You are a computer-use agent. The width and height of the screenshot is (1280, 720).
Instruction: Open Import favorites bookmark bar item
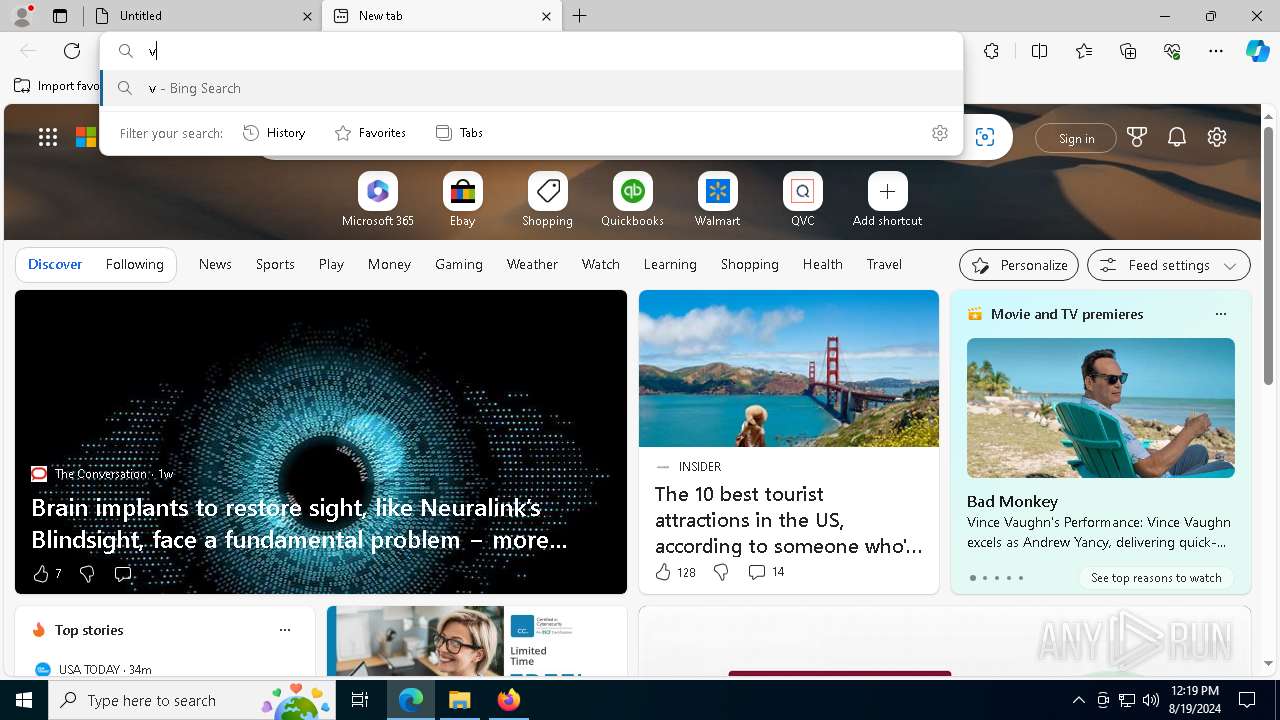click(x=57, y=86)
